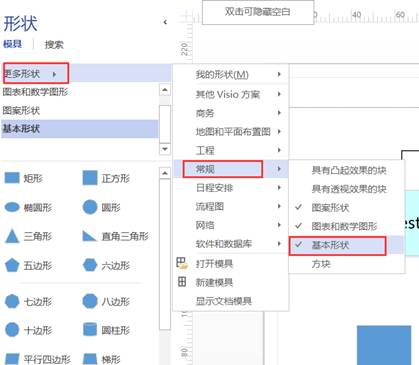Expand the 日程安排 submenu

[x=231, y=188]
